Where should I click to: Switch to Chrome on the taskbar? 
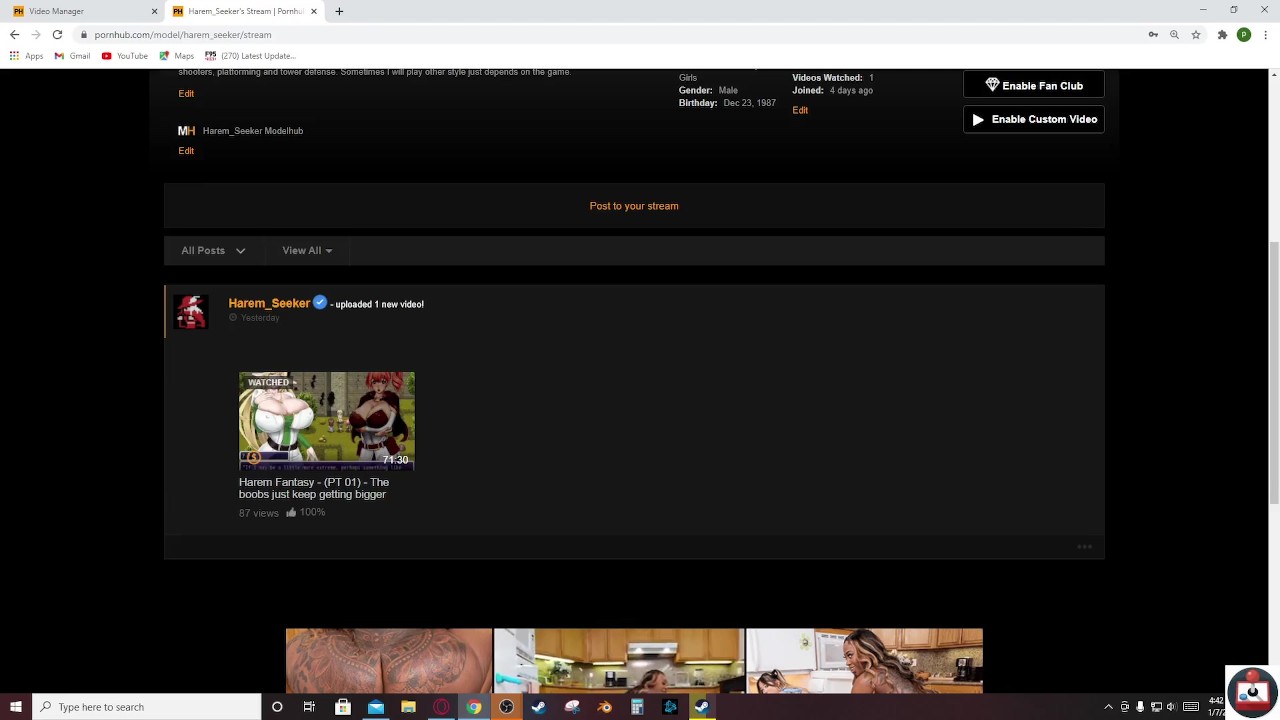tap(474, 707)
